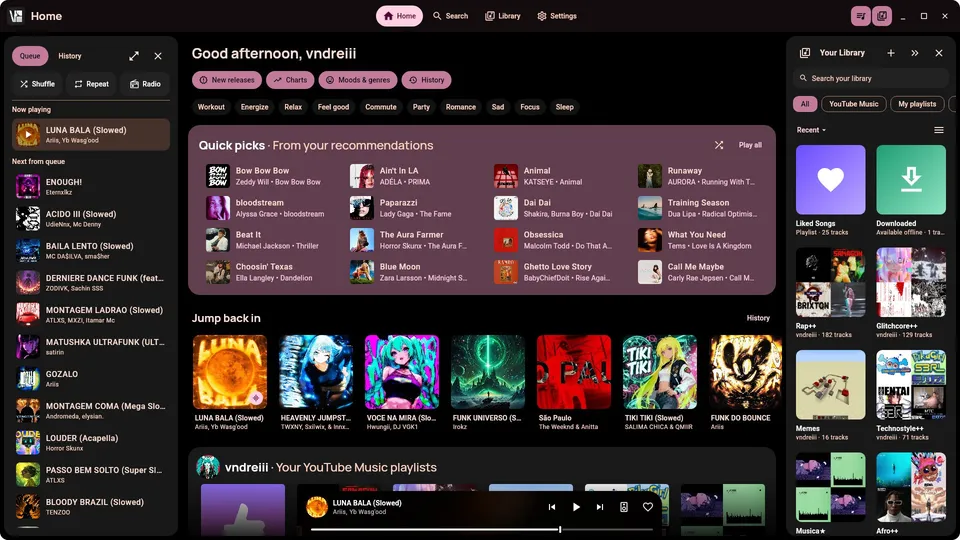Like the currently playing song with heart
Screen dimensions: 960x540
tap(648, 507)
